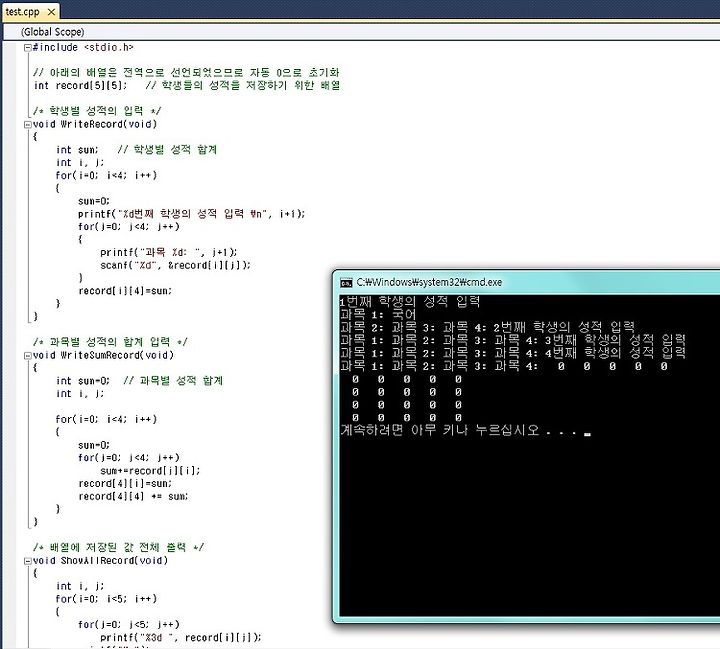Click the cmd.exe window icon

click(346, 282)
